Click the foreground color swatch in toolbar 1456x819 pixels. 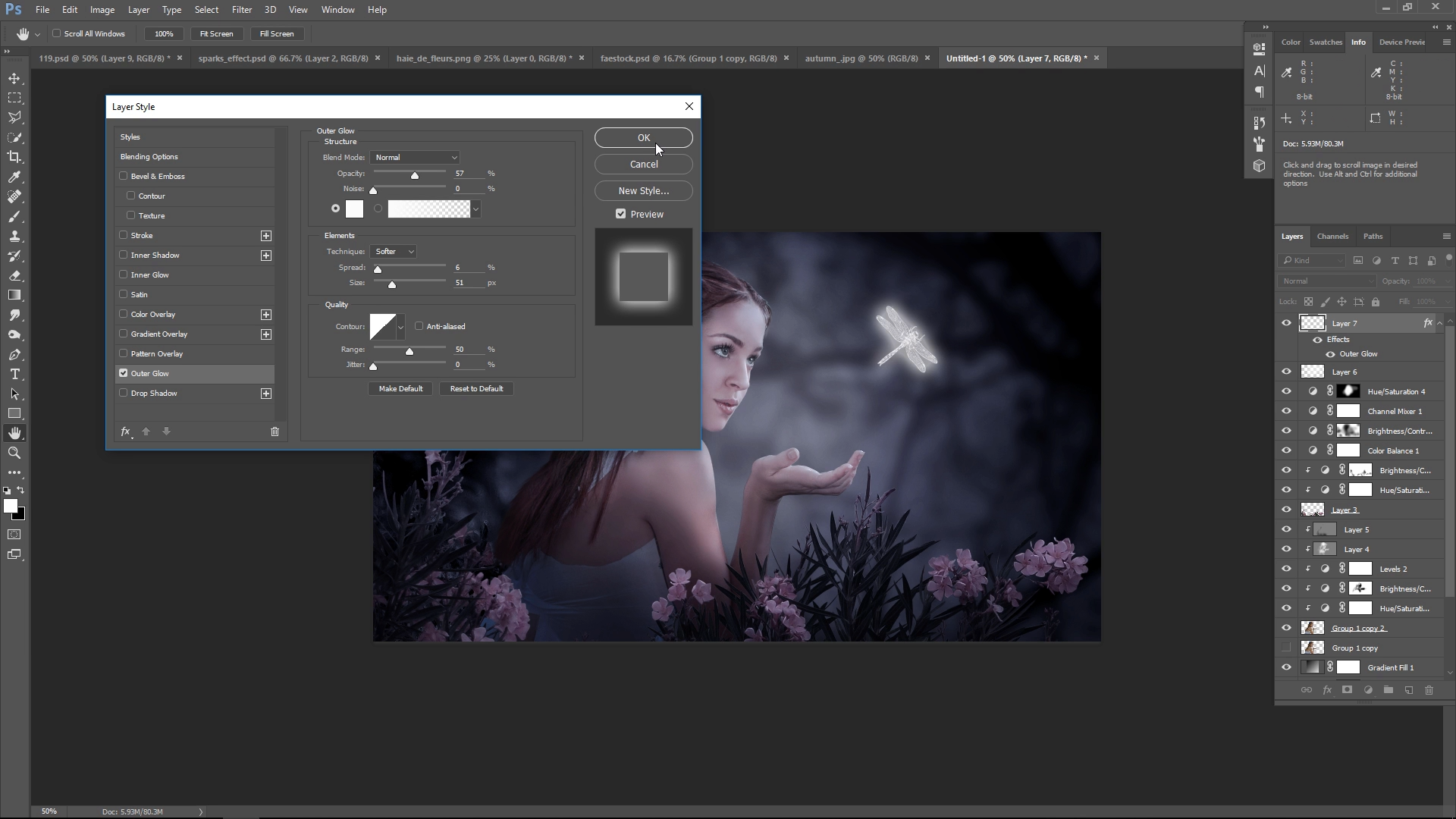coord(11,506)
